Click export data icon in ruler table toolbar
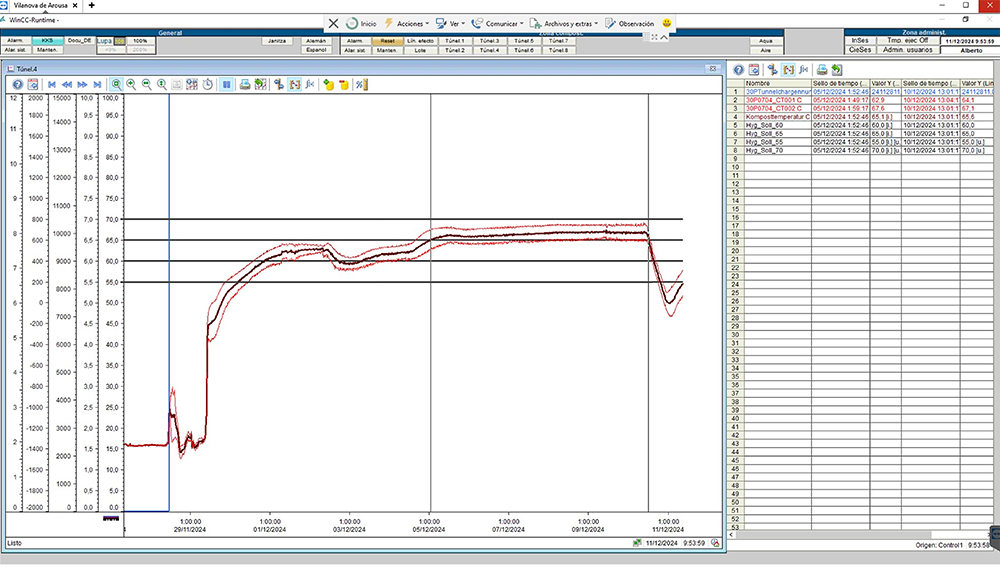This screenshot has height=565, width=1000. 836,70
